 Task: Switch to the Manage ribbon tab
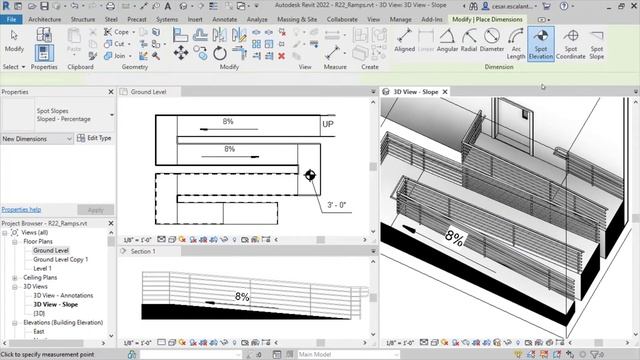400,19
